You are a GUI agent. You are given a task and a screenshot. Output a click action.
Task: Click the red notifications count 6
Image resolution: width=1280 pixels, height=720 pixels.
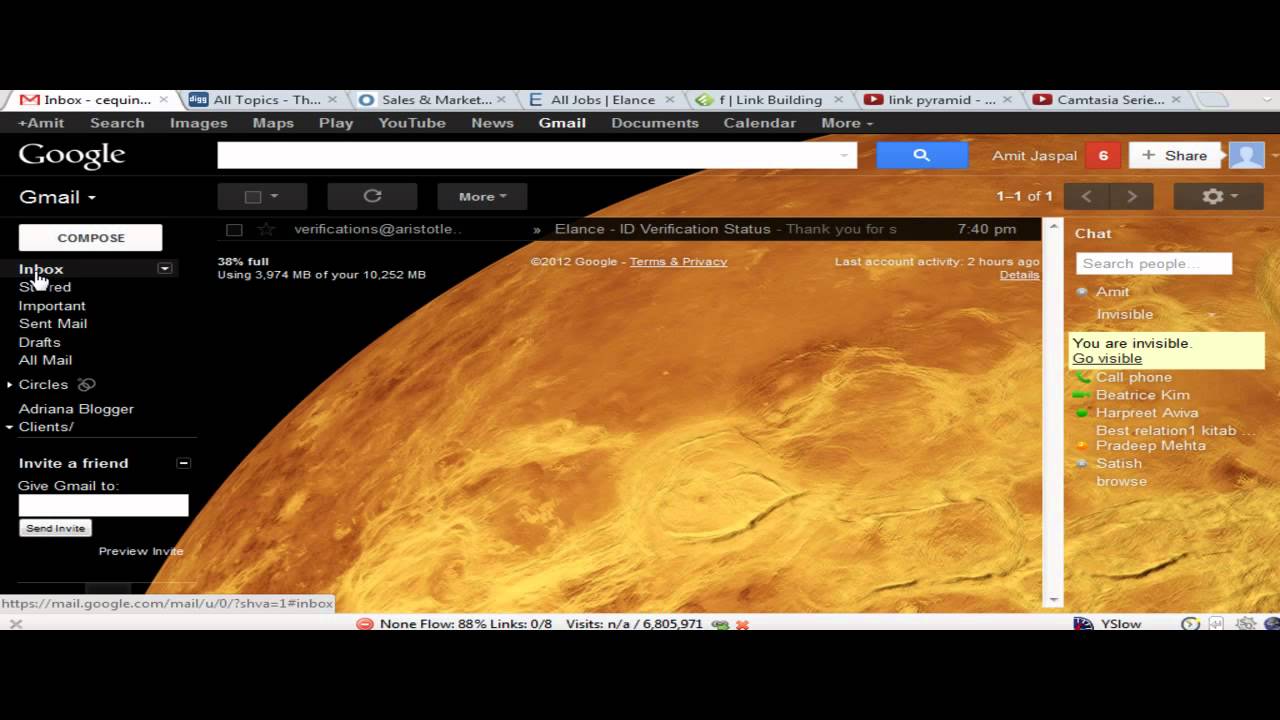click(1103, 155)
